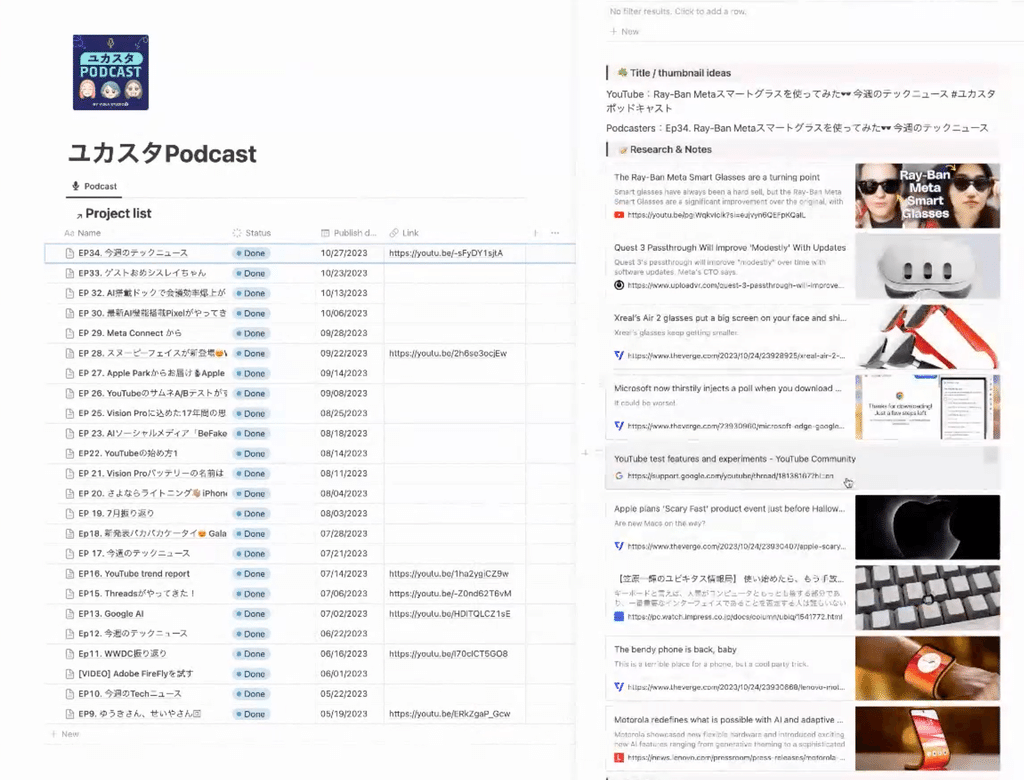Viewport: 1024px width, 780px height.
Task: Click the Quest 3 headset thumbnail
Action: 927,266
